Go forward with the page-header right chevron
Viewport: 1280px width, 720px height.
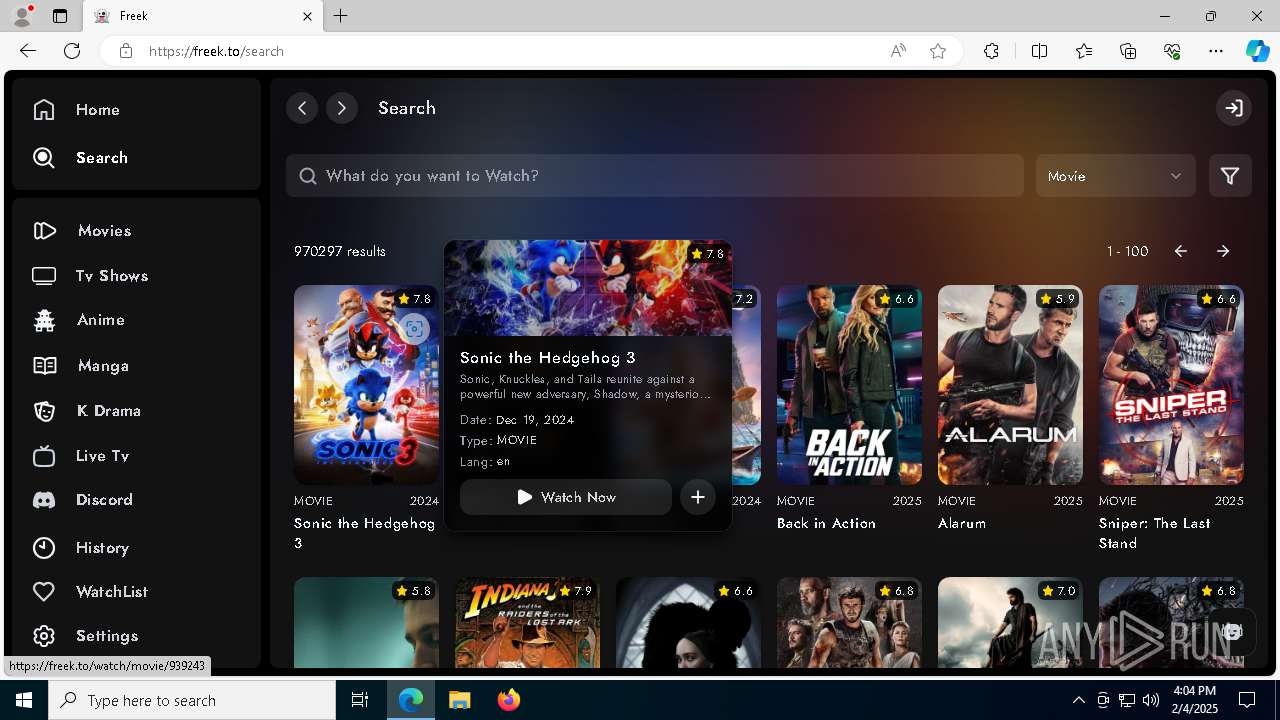pos(342,108)
